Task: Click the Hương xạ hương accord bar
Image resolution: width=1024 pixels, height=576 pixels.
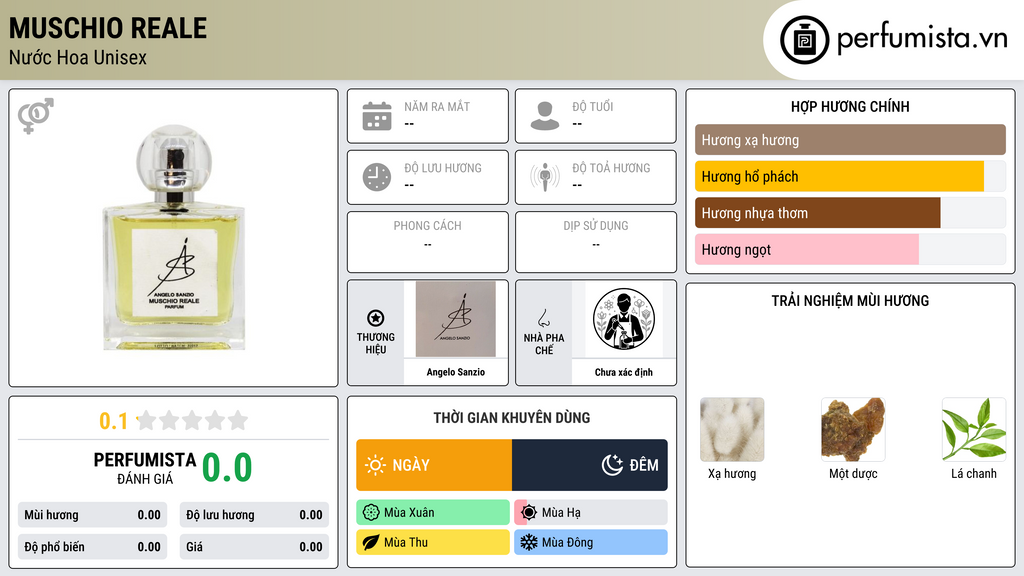Action: point(850,140)
